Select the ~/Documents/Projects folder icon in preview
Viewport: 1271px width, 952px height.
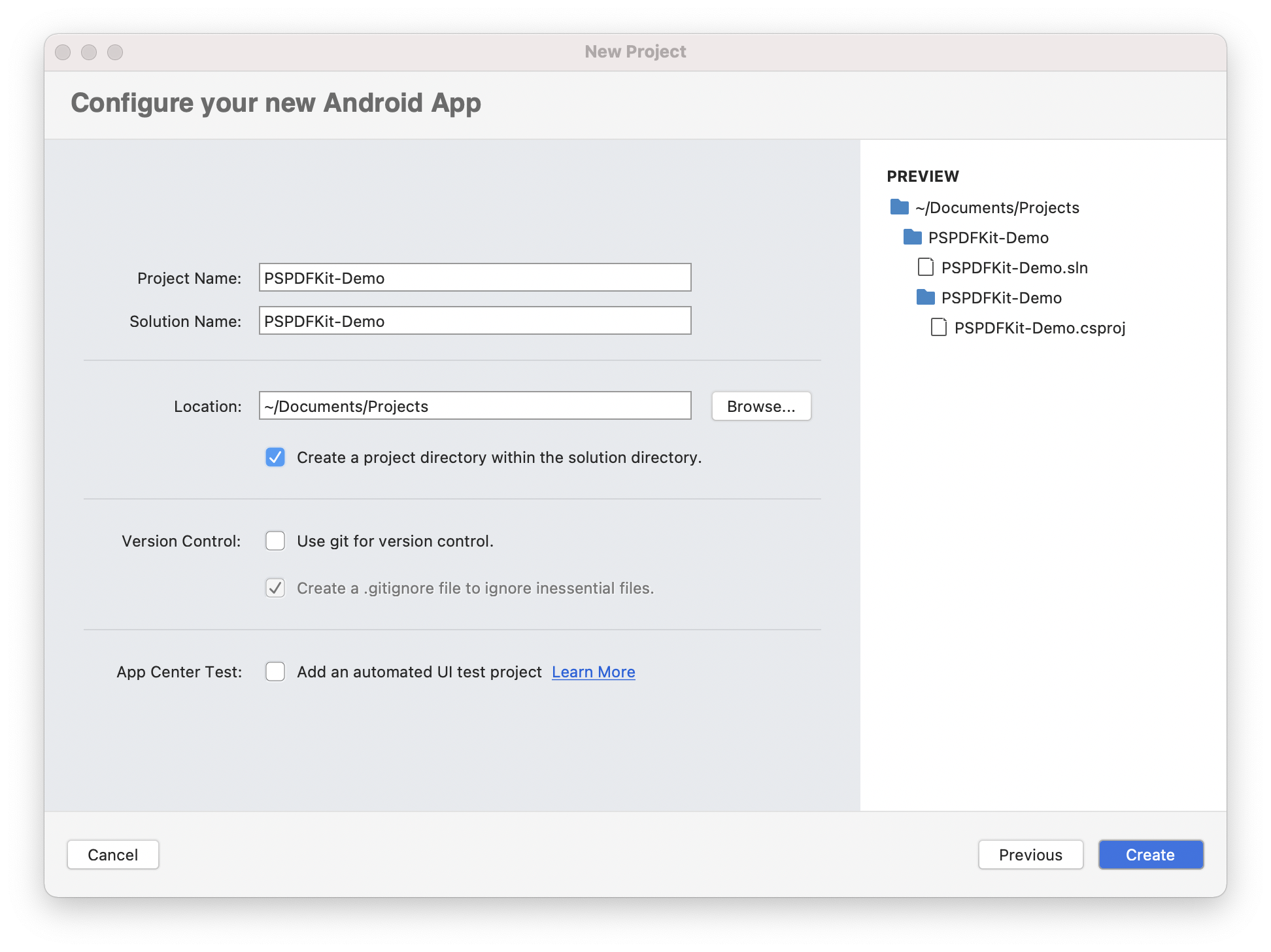(x=900, y=207)
